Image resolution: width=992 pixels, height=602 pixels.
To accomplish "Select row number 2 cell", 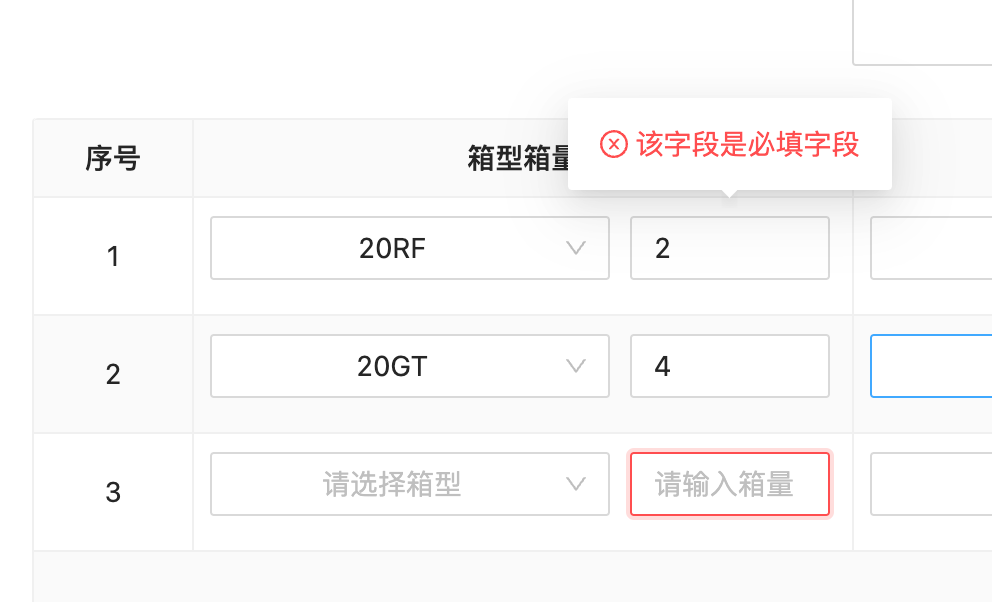I will [112, 373].
